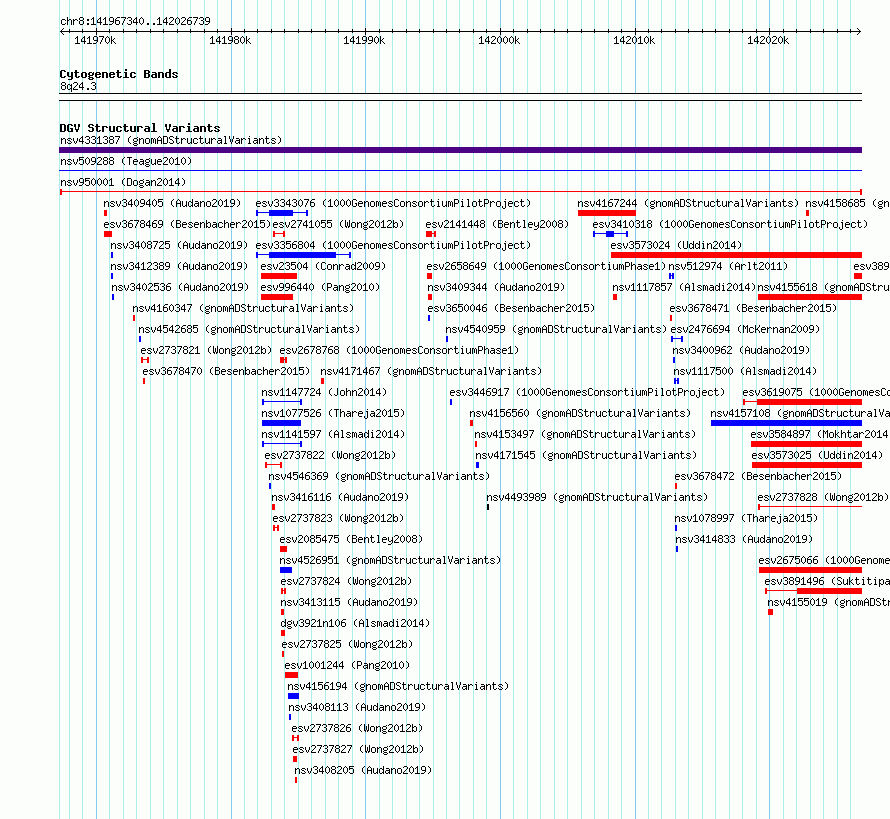Click the nsv3402536 (Audano2019) label

coord(180,287)
